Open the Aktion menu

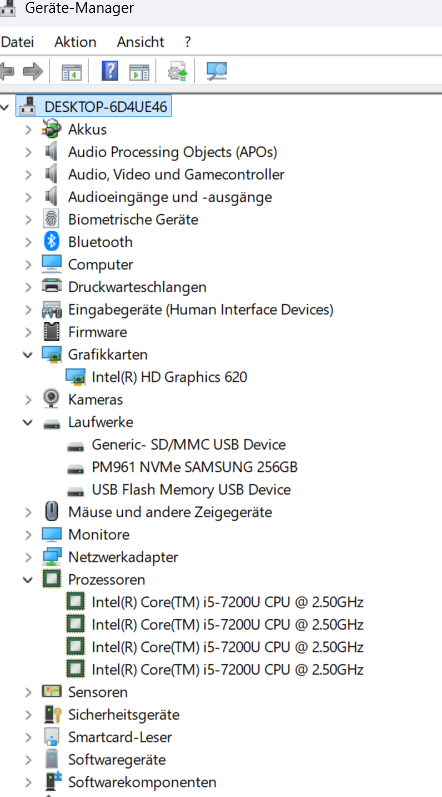click(x=75, y=42)
